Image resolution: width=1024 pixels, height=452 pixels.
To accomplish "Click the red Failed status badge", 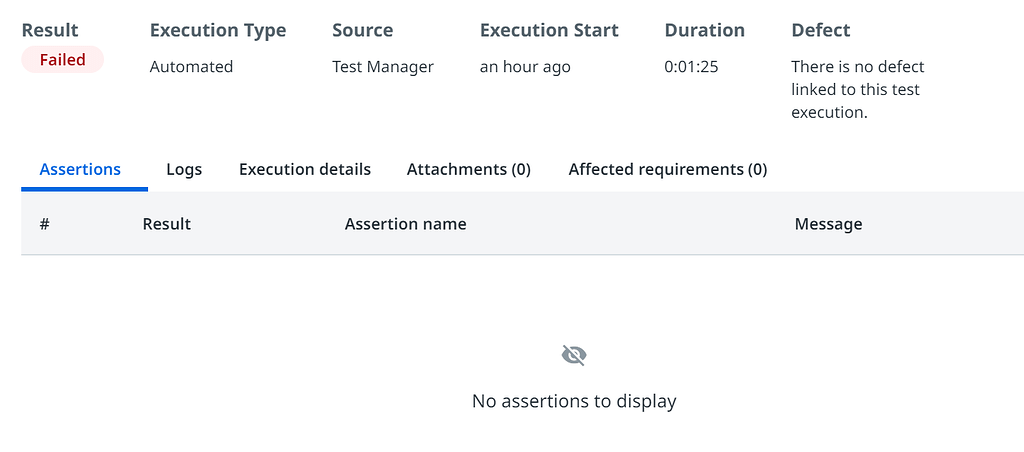I will (63, 60).
